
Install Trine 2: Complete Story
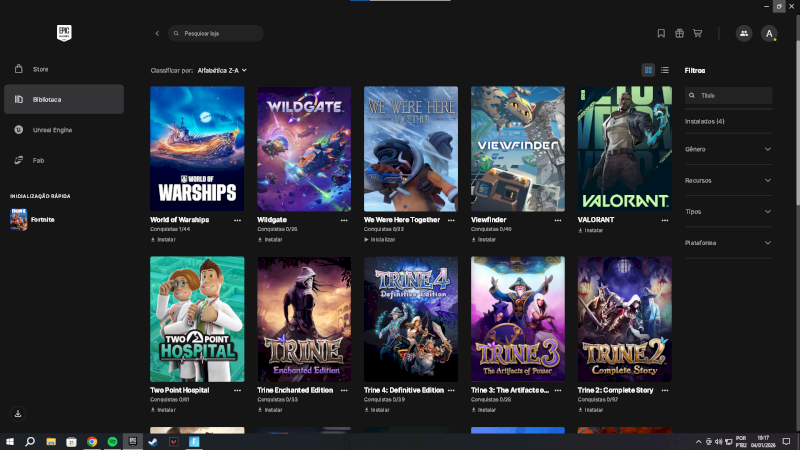591,410
